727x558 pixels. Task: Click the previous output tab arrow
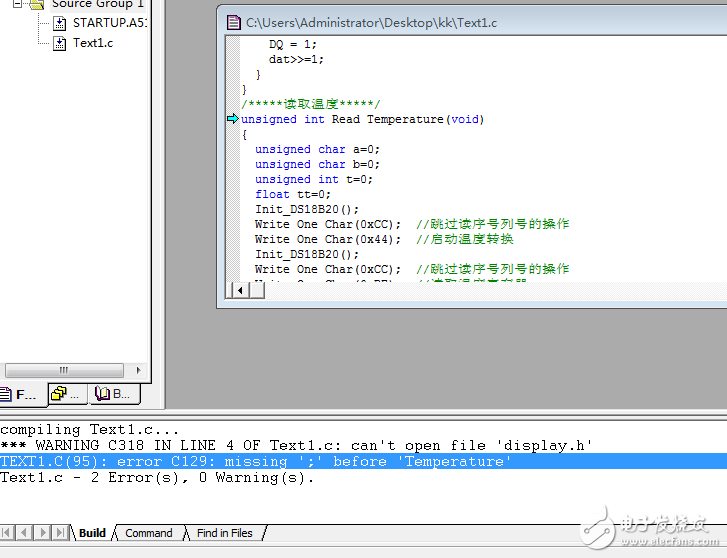click(x=24, y=532)
